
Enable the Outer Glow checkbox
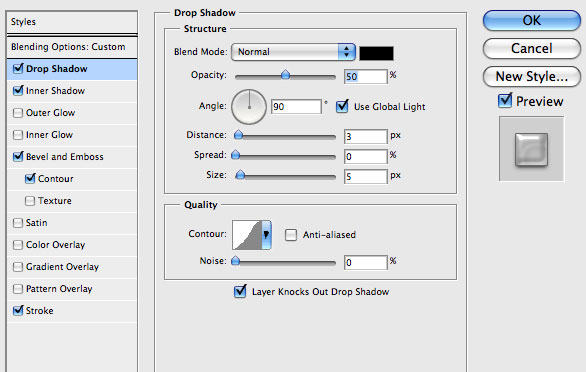(x=18, y=113)
